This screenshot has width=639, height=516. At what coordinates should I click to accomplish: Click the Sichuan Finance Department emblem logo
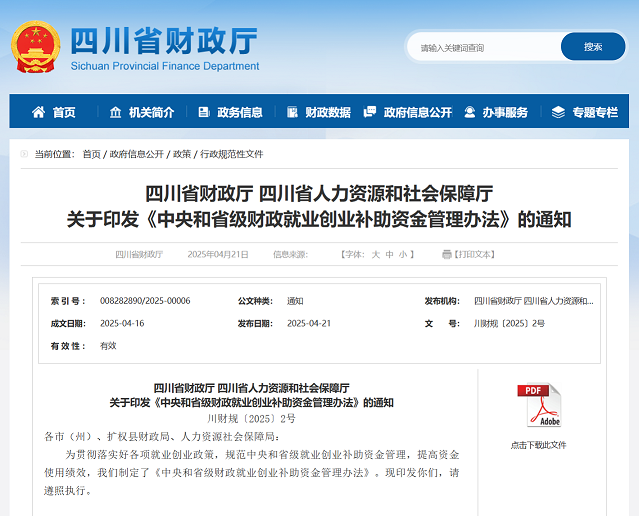click(x=36, y=46)
